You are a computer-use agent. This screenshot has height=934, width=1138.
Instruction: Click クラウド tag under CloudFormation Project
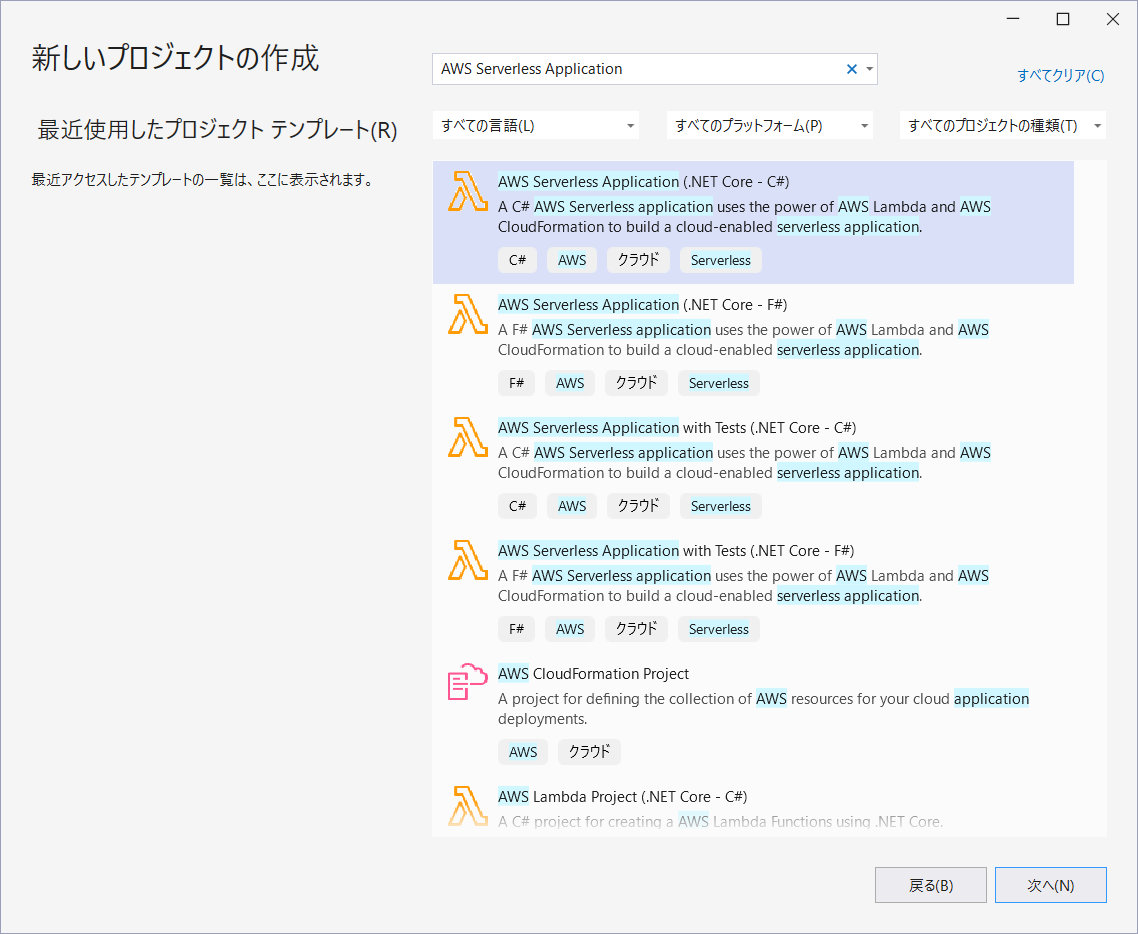pos(589,752)
